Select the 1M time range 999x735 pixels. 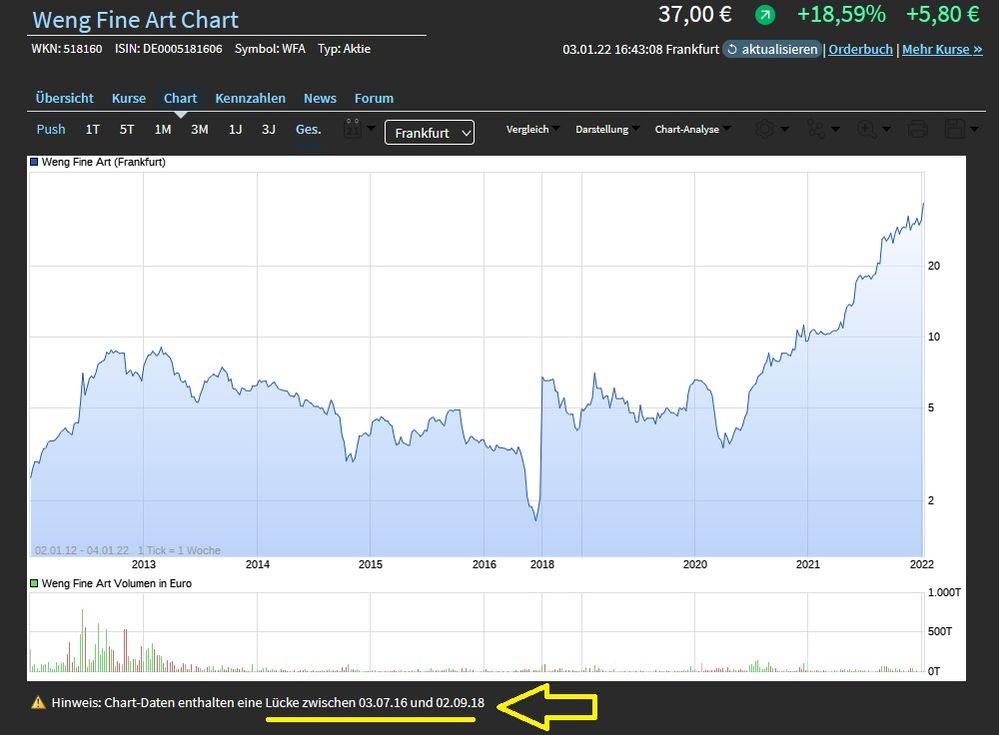coord(163,129)
